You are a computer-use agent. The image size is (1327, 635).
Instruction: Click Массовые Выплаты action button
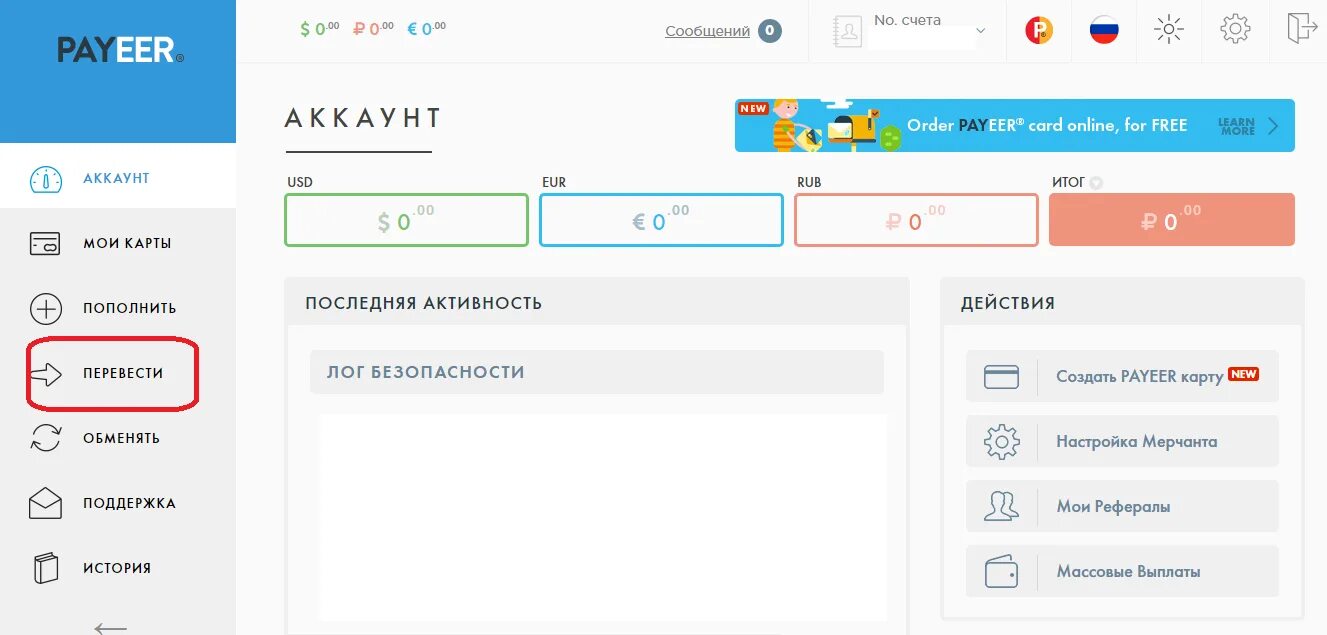(x=1122, y=571)
